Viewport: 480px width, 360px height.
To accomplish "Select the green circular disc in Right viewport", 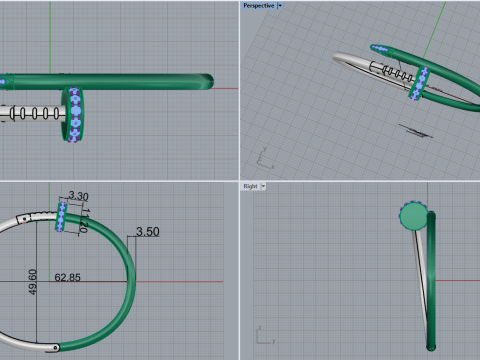I will [413, 216].
